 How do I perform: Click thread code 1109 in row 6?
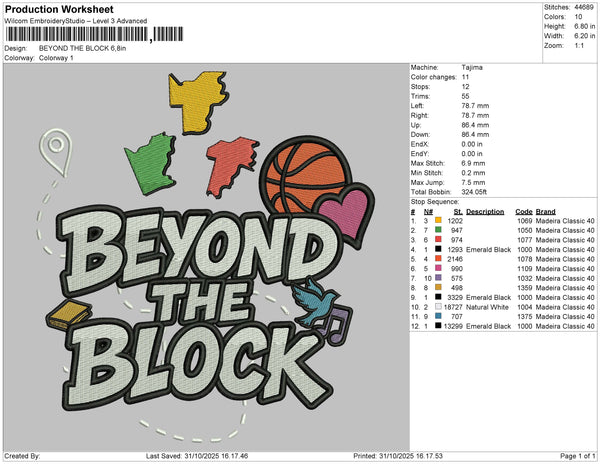click(x=525, y=269)
